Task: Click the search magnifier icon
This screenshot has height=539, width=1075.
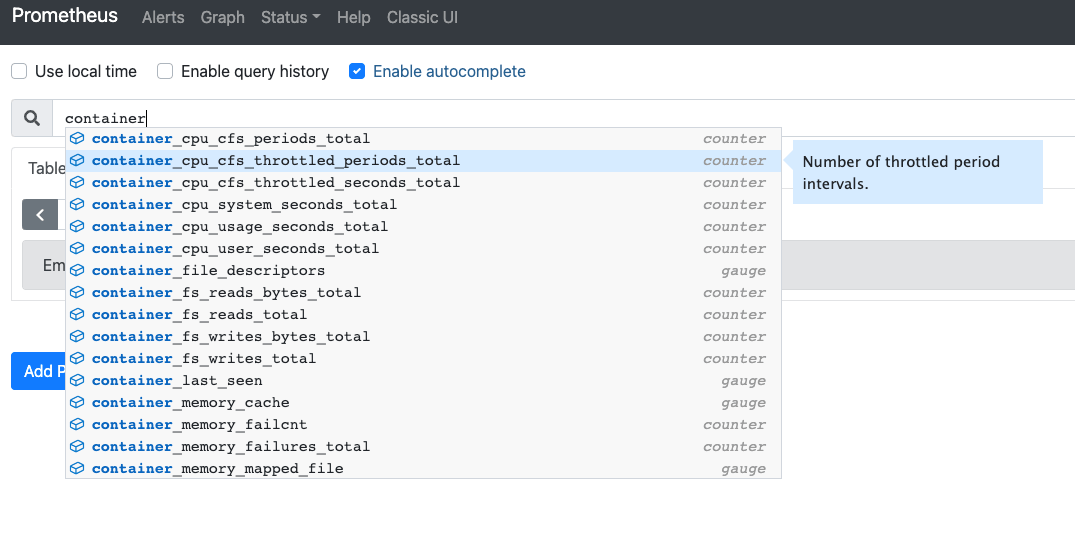Action: pos(32,118)
